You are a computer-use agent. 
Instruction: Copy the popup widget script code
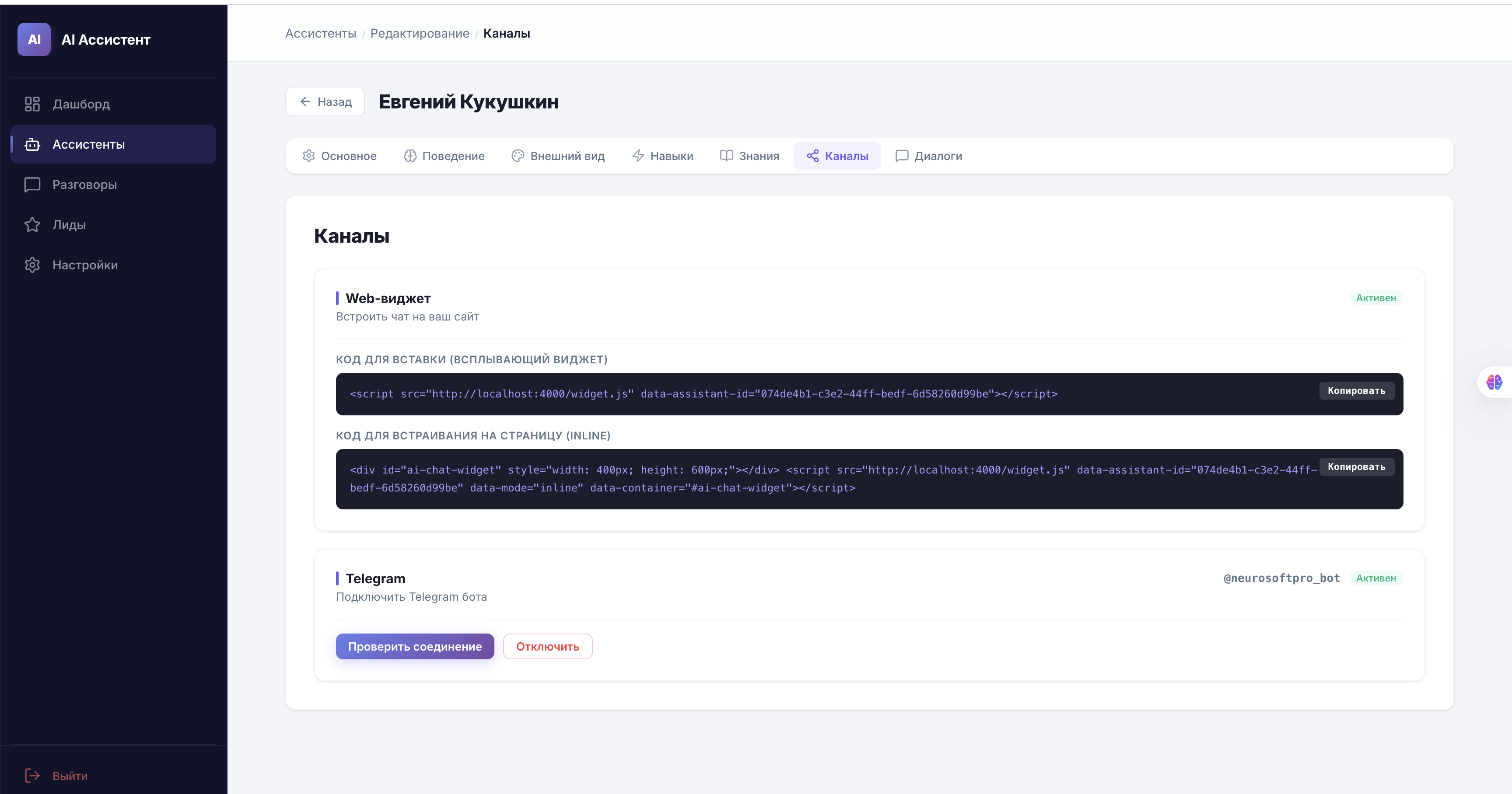(1356, 390)
